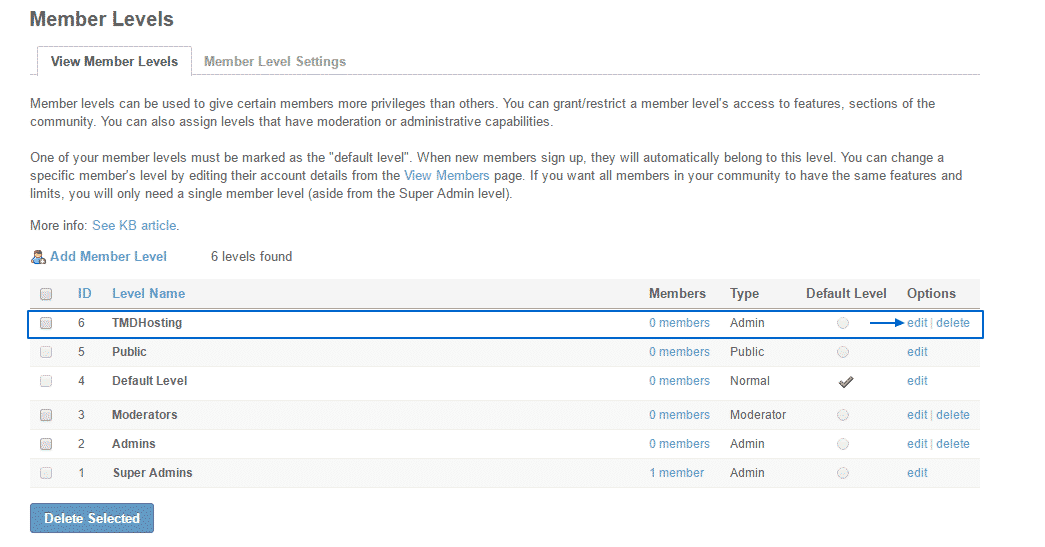The image size is (1045, 547).
Task: View the 1 member of Super Admins
Action: (x=675, y=473)
